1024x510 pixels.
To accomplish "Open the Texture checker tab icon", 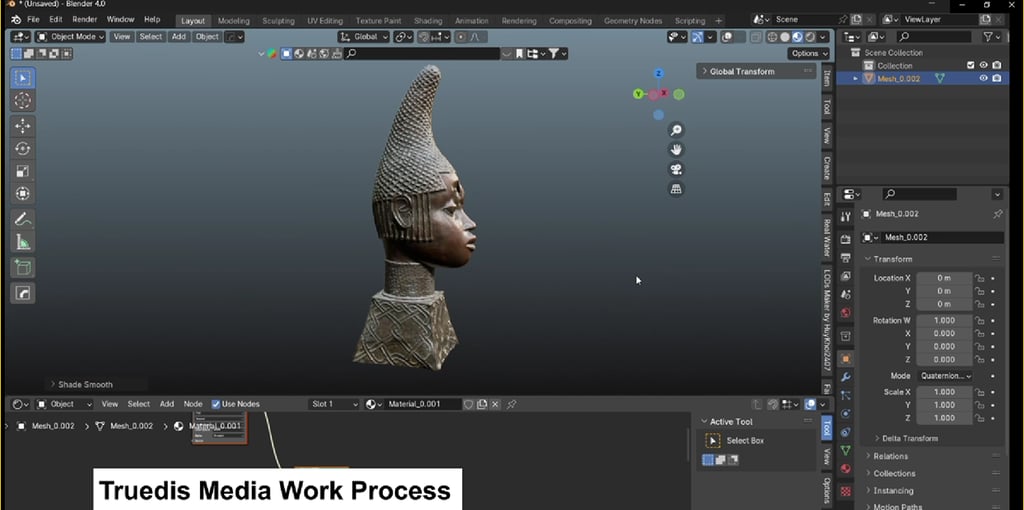I will pyautogui.click(x=846, y=490).
